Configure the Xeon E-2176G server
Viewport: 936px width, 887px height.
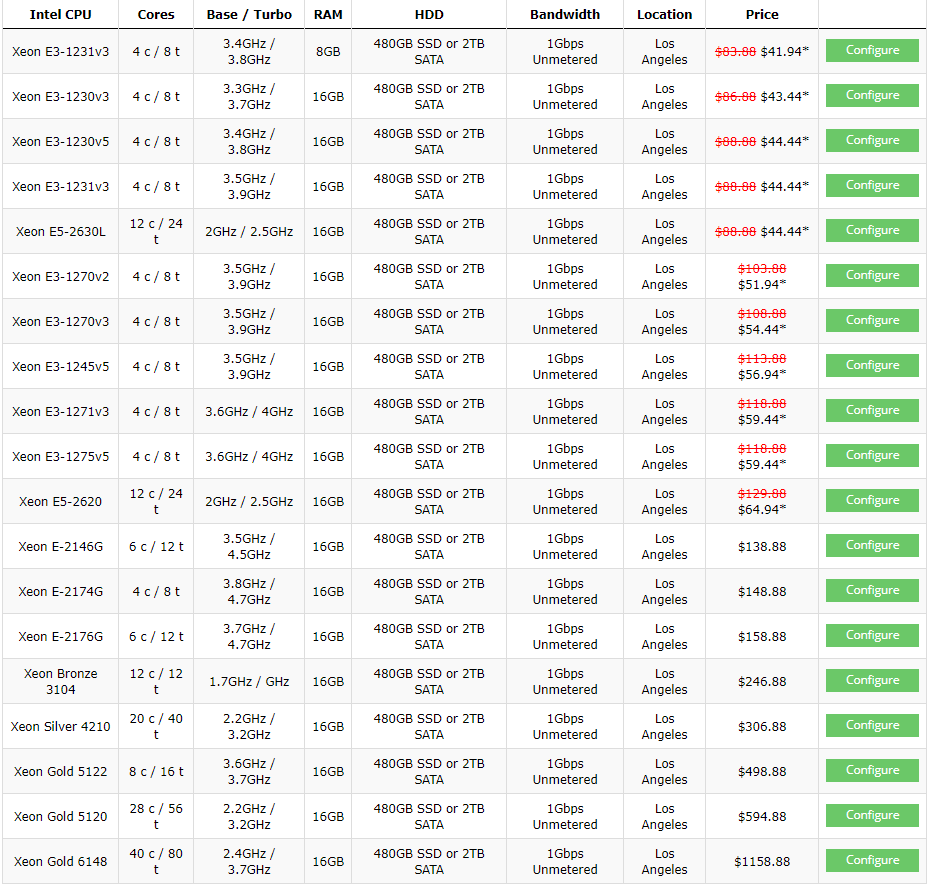click(x=872, y=636)
